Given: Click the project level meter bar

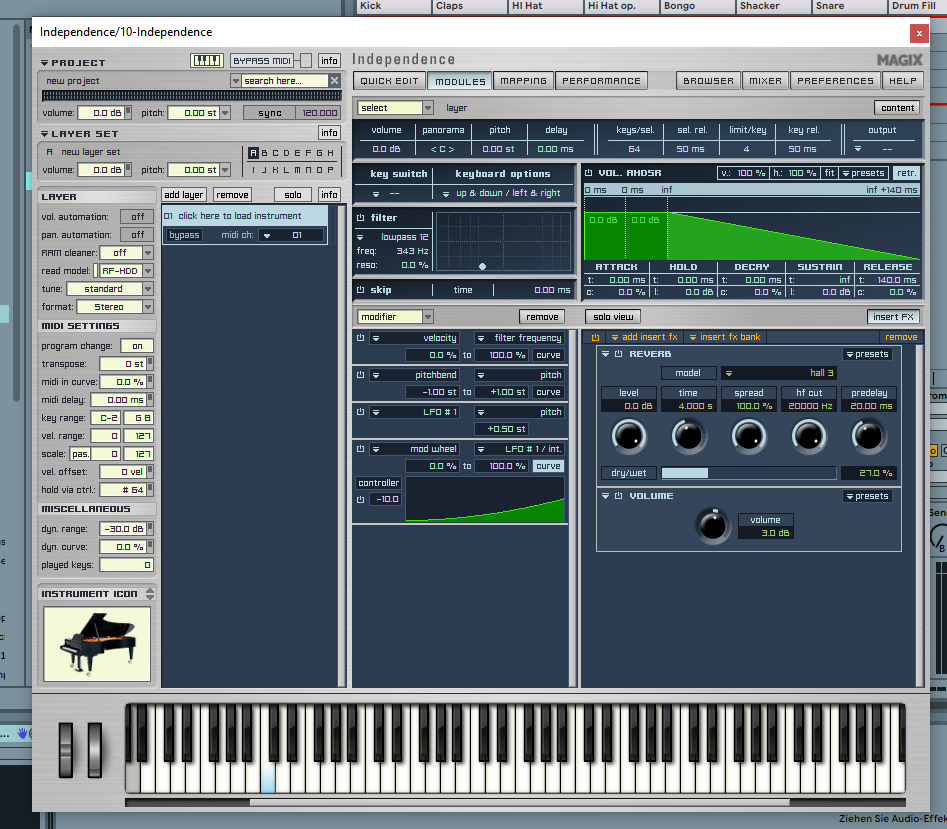Looking at the screenshot, I should coord(191,95).
